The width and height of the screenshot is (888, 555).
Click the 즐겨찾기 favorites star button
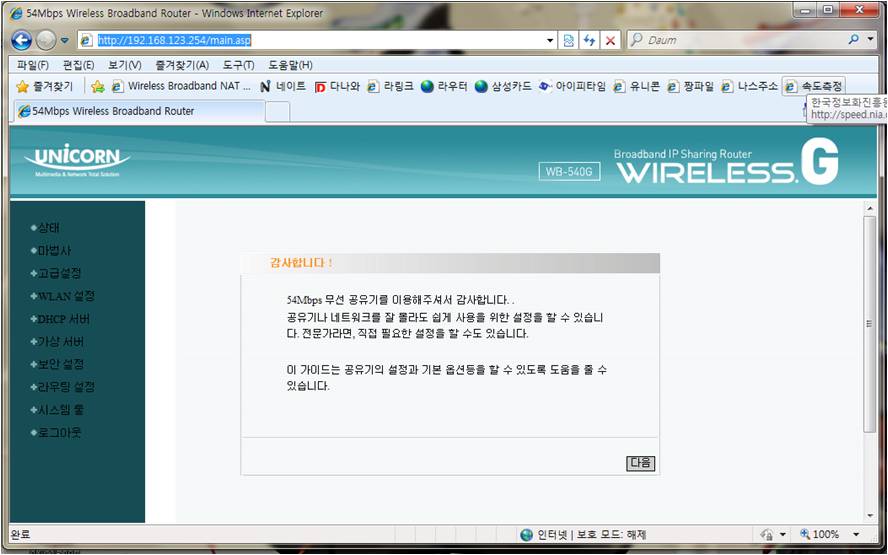pos(45,87)
